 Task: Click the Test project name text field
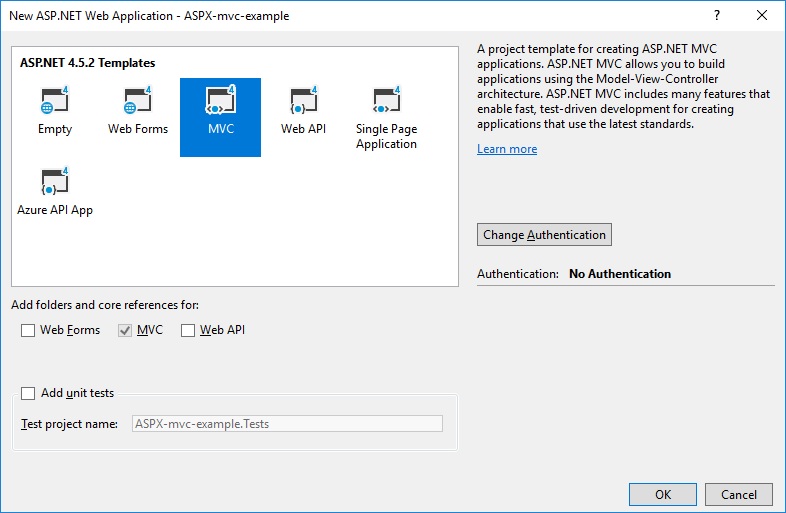point(287,423)
